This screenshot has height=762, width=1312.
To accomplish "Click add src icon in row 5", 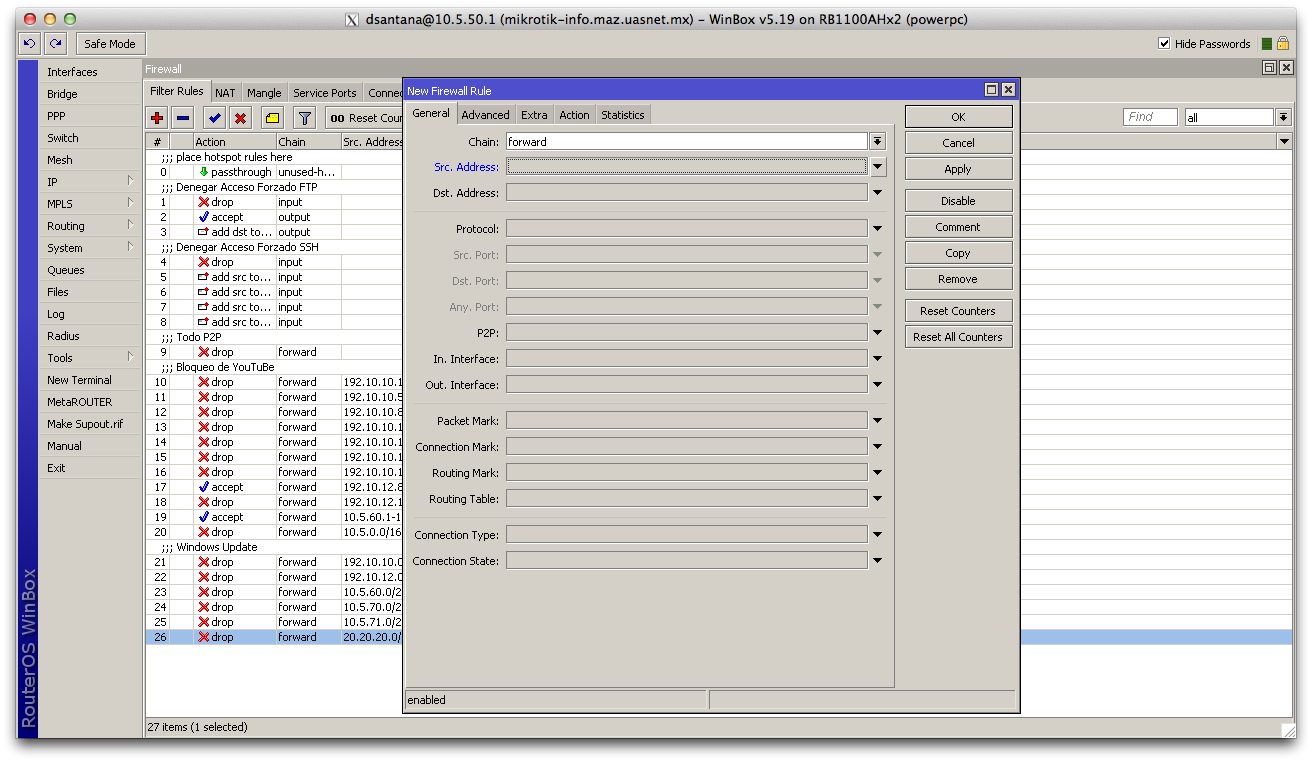I will pos(203,277).
